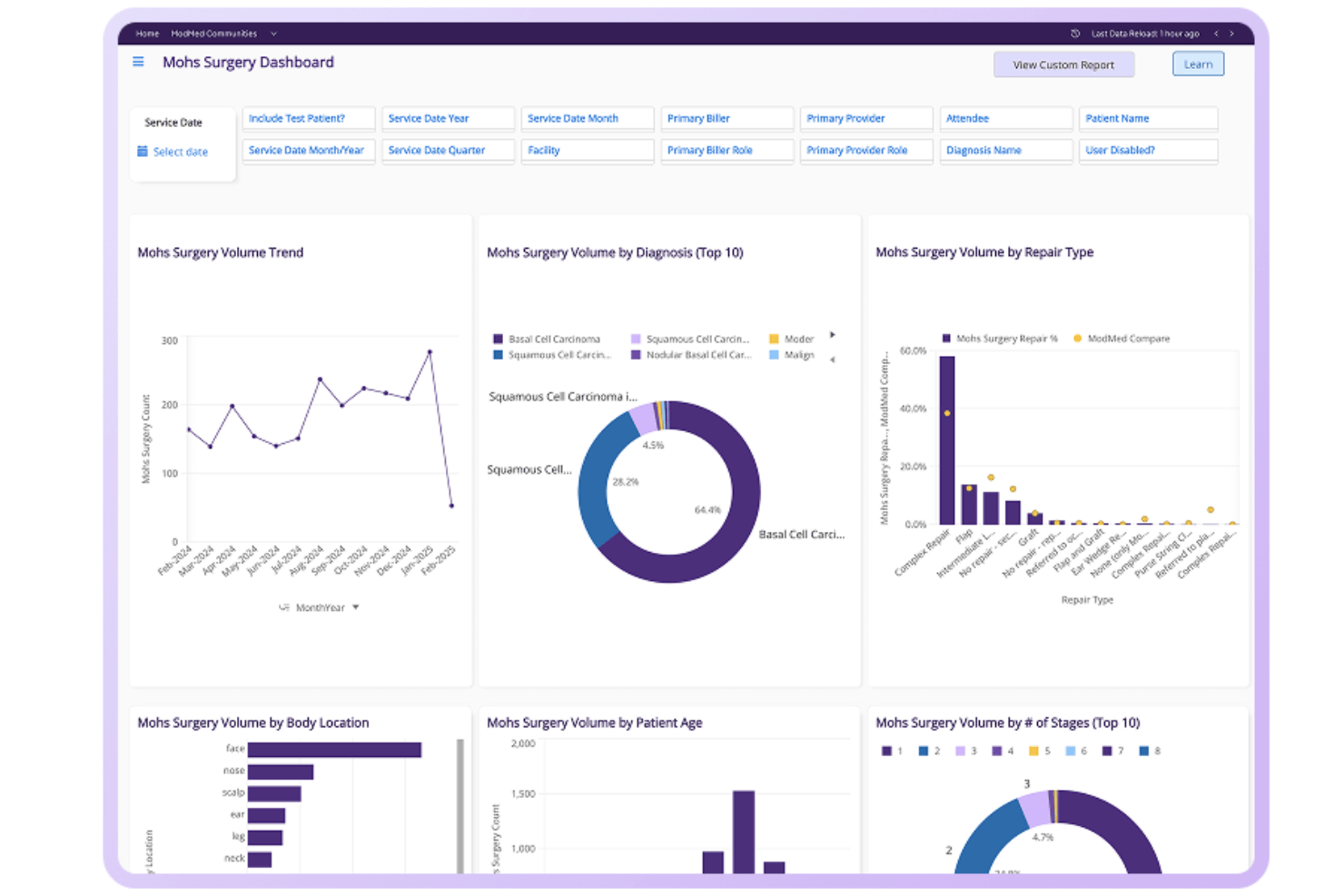
Task: Click the nose bar in Body Location chart
Action: [281, 772]
